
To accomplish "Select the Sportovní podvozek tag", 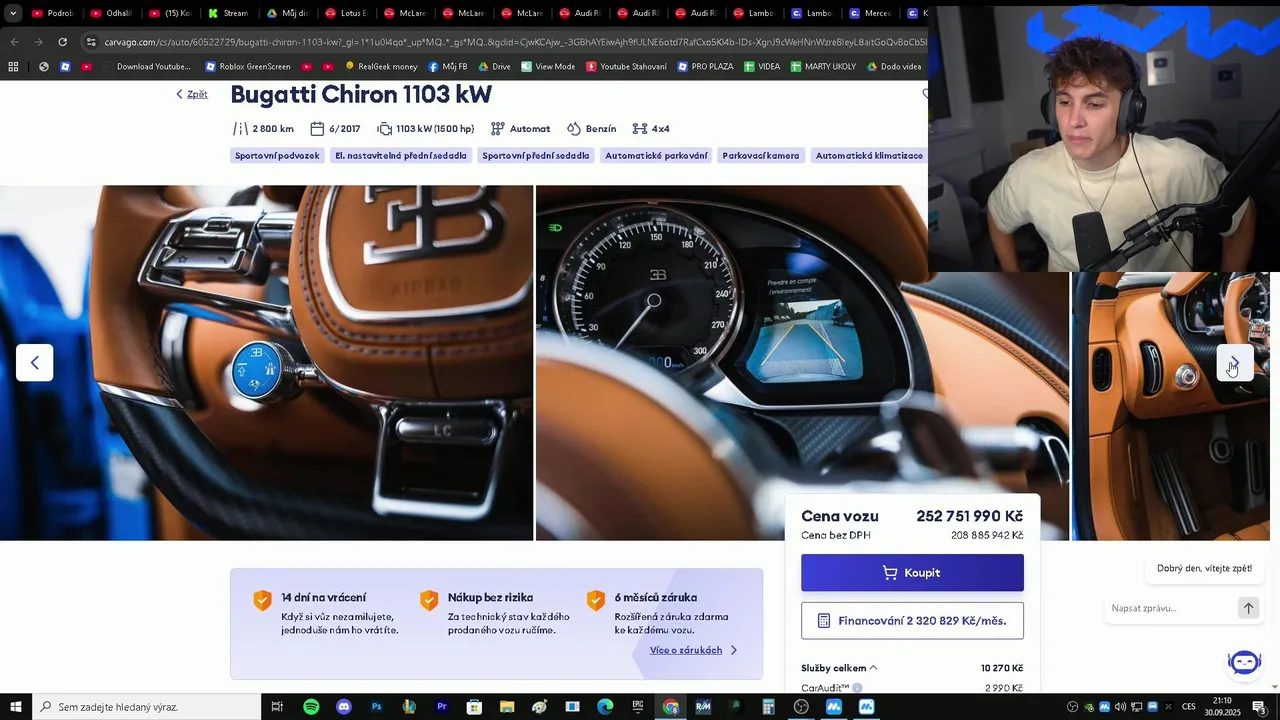I will [277, 156].
